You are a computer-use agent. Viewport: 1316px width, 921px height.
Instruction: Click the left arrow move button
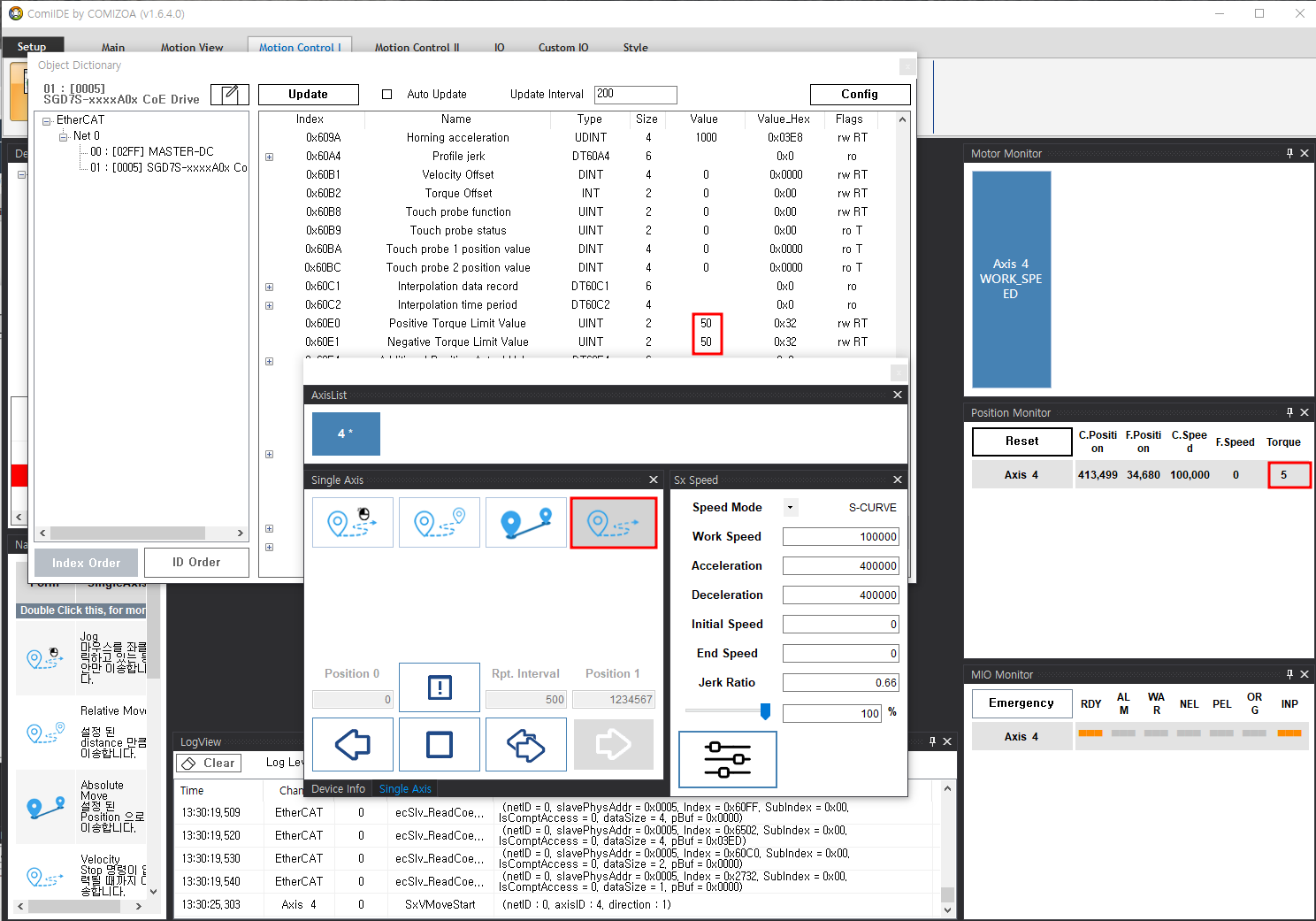(x=352, y=744)
